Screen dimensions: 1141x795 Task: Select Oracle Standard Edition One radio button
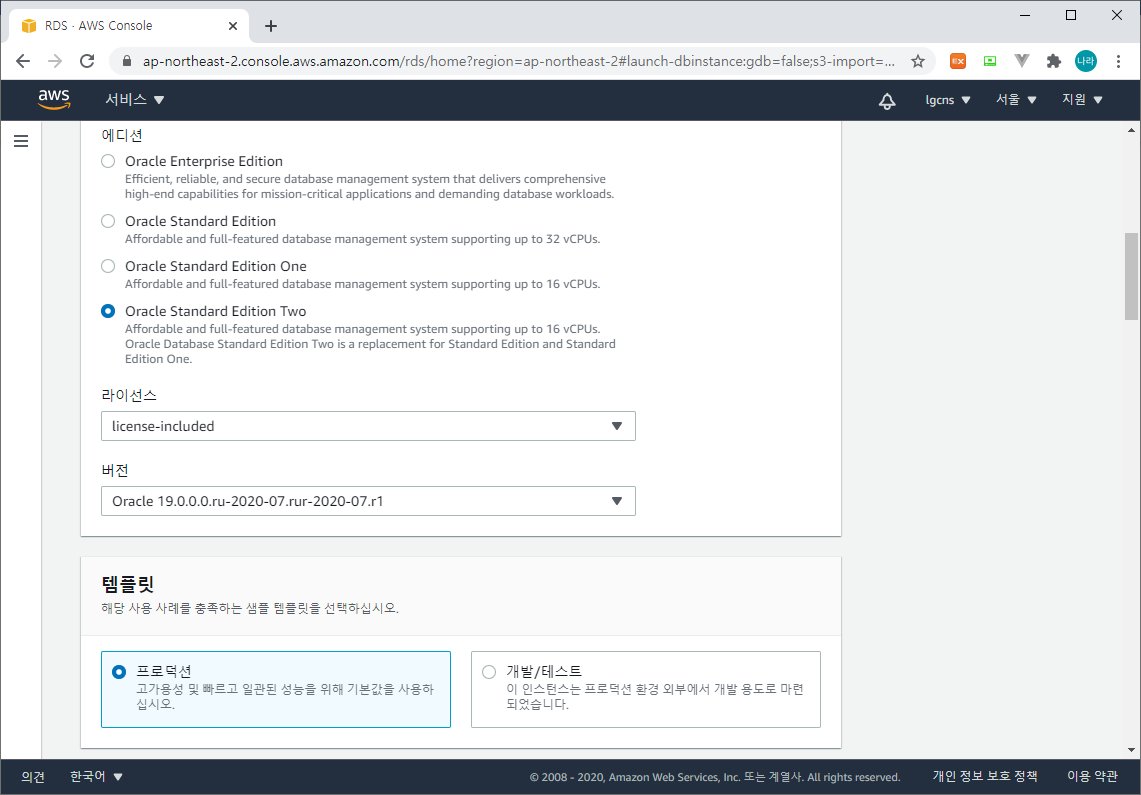(108, 266)
